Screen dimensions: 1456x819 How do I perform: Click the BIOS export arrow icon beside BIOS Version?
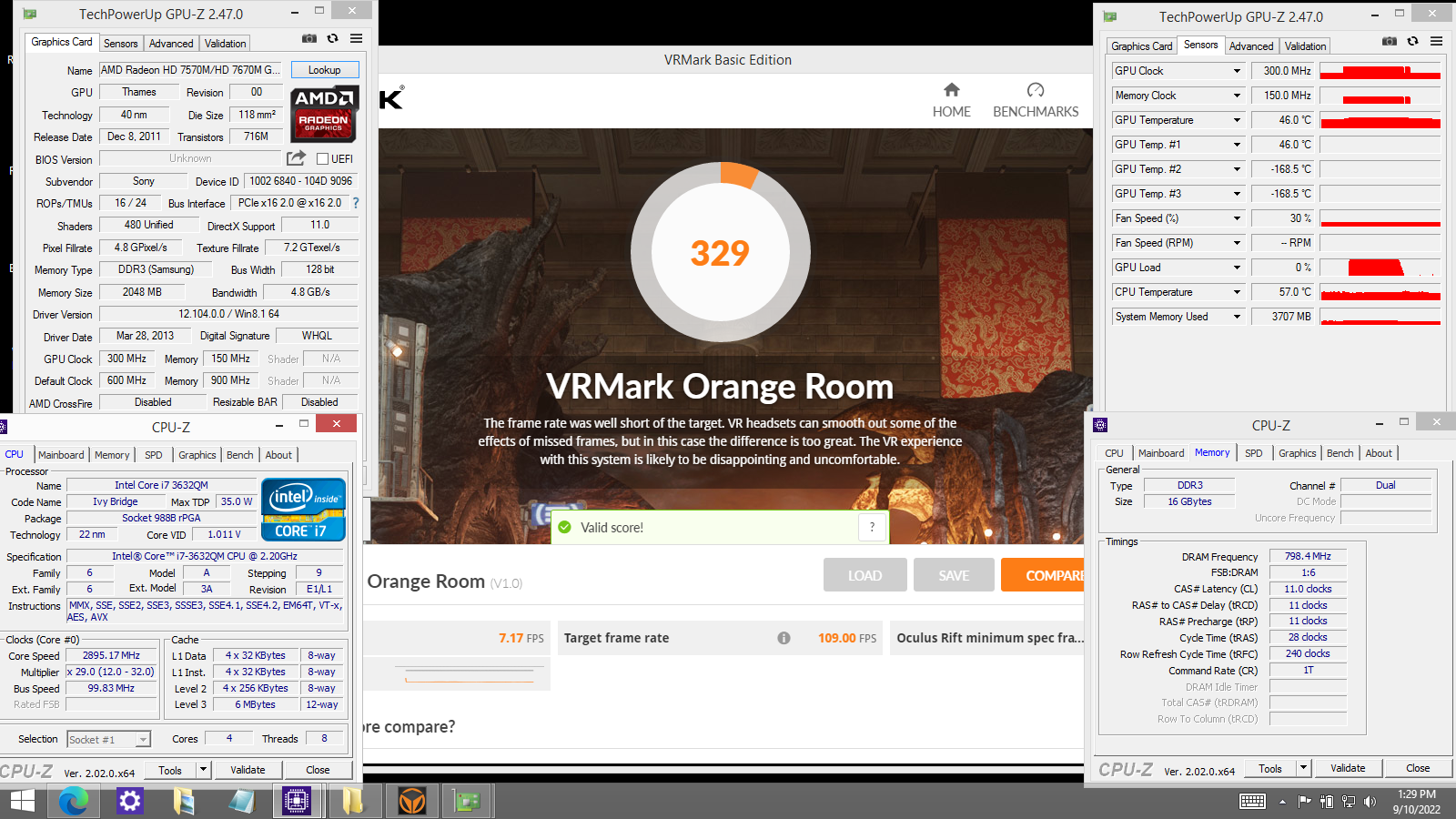point(297,158)
